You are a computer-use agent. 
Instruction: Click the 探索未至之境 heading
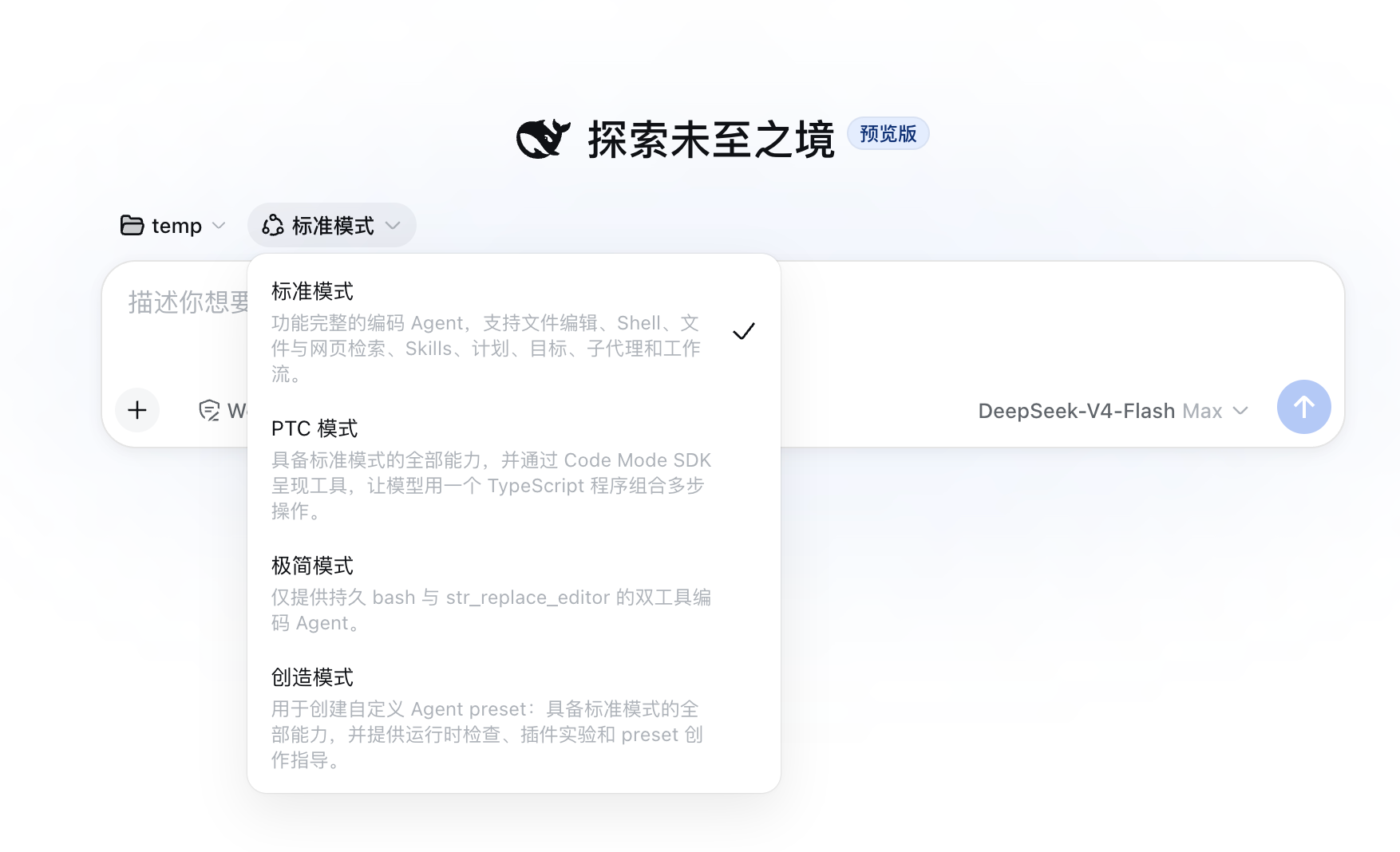pyautogui.click(x=711, y=140)
